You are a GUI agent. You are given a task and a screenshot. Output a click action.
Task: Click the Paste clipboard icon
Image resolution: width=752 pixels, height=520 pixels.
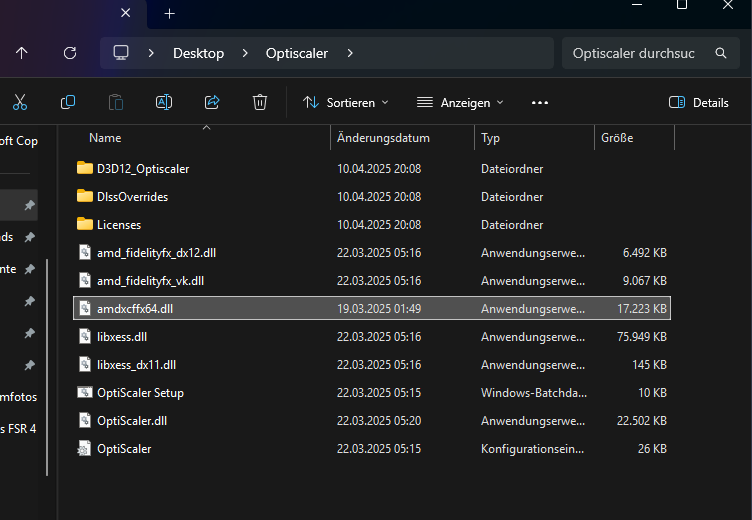point(116,102)
